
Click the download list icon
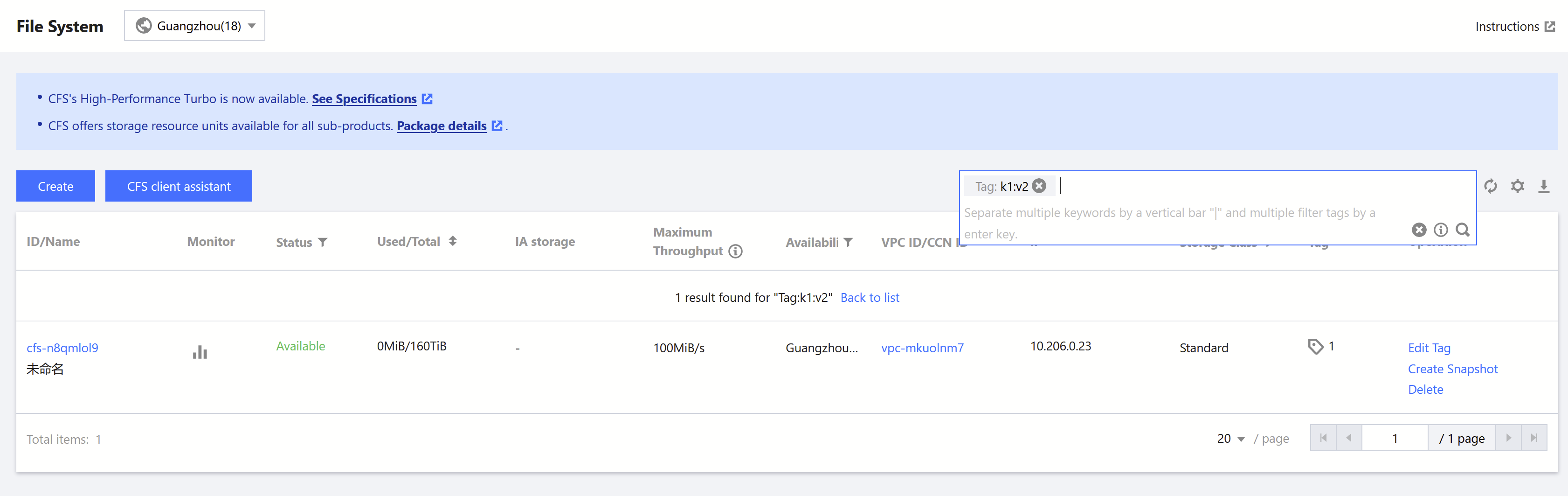click(x=1544, y=186)
